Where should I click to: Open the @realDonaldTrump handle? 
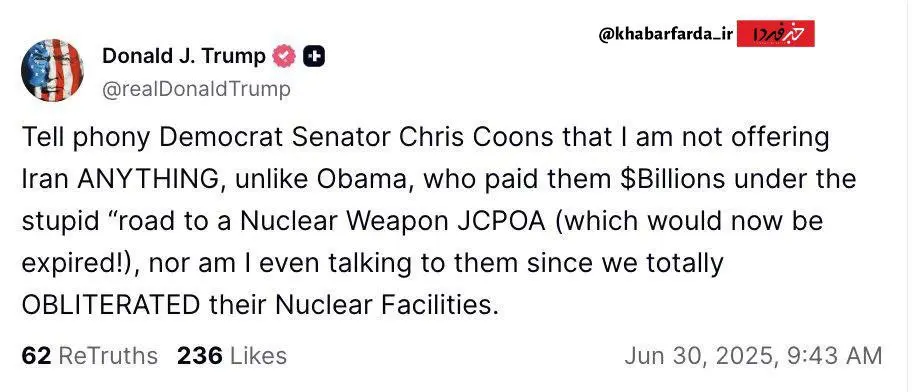click(196, 89)
